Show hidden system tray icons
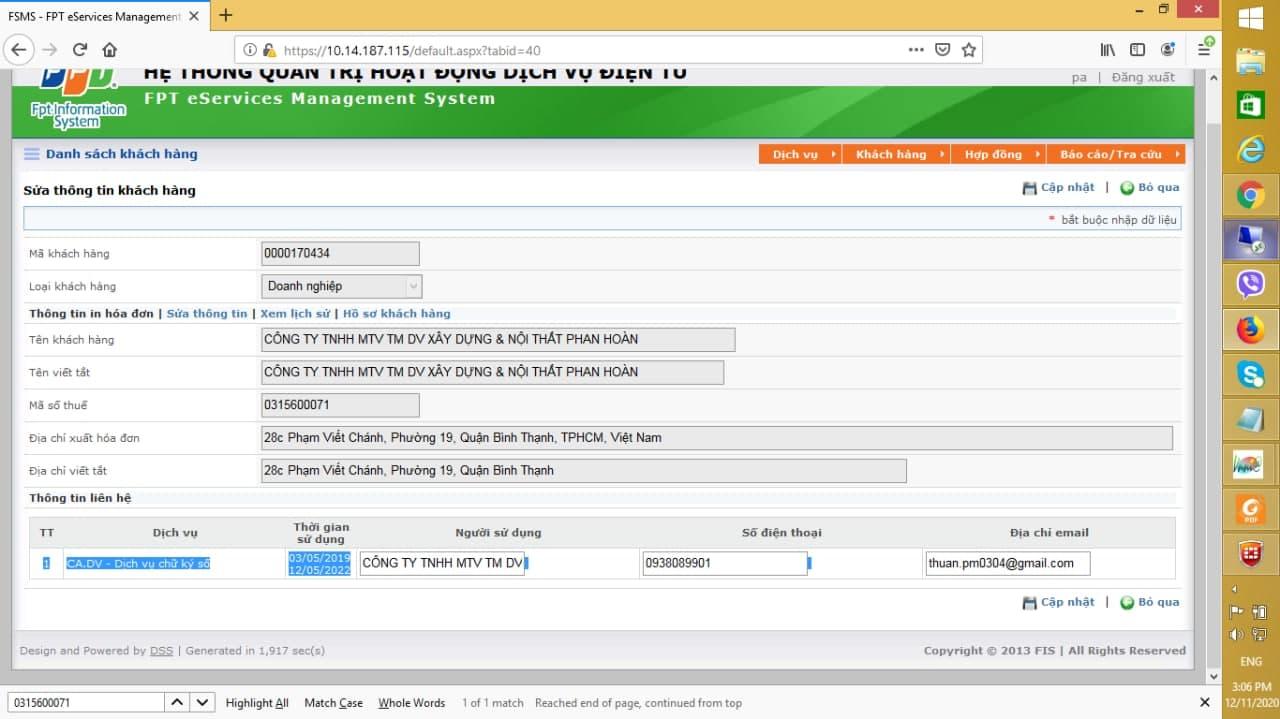The width and height of the screenshot is (1280, 719). pos(1233,589)
